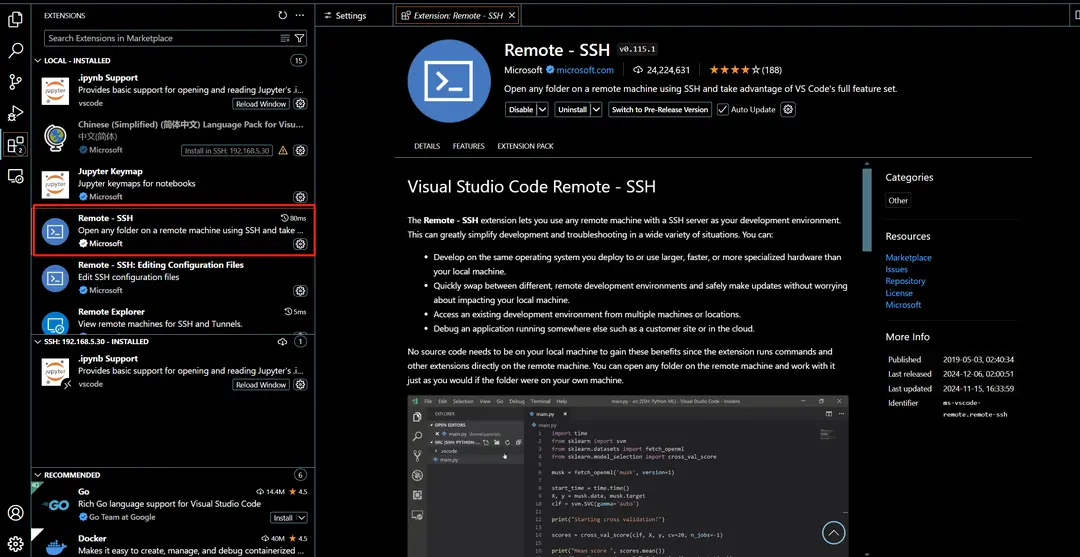The width and height of the screenshot is (1080, 557).
Task: Click Switch to Pre-Release Version button
Action: 660,109
